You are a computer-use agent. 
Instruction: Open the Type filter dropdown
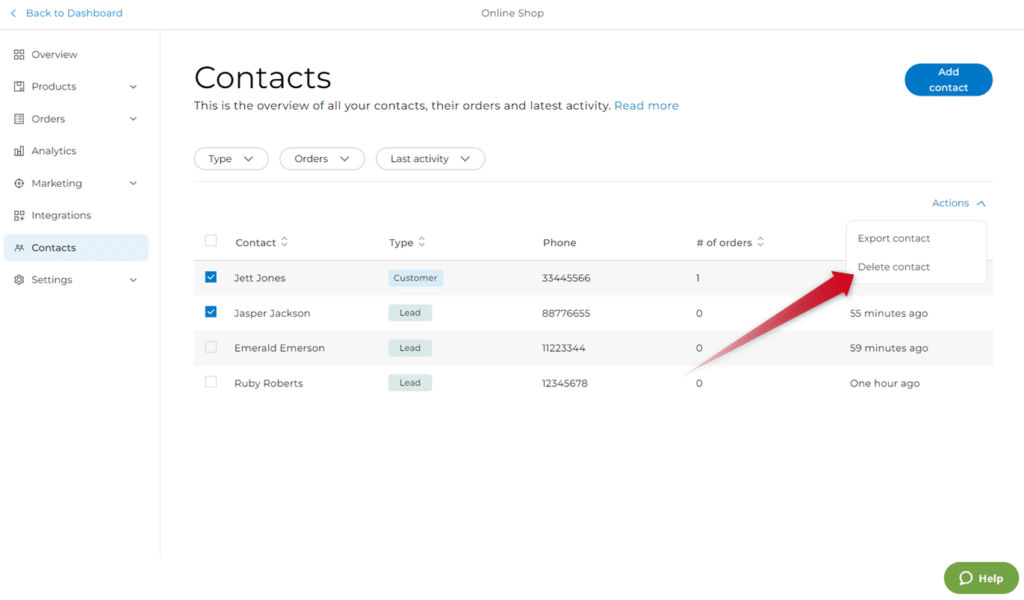[231, 159]
